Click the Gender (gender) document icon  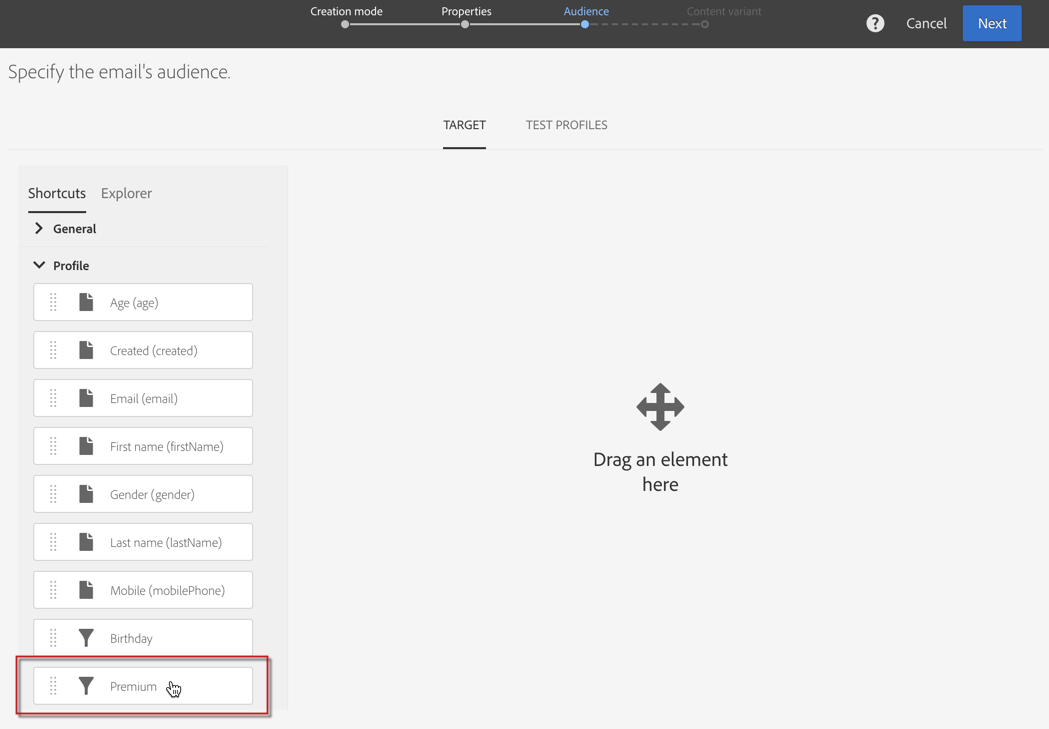(x=86, y=494)
